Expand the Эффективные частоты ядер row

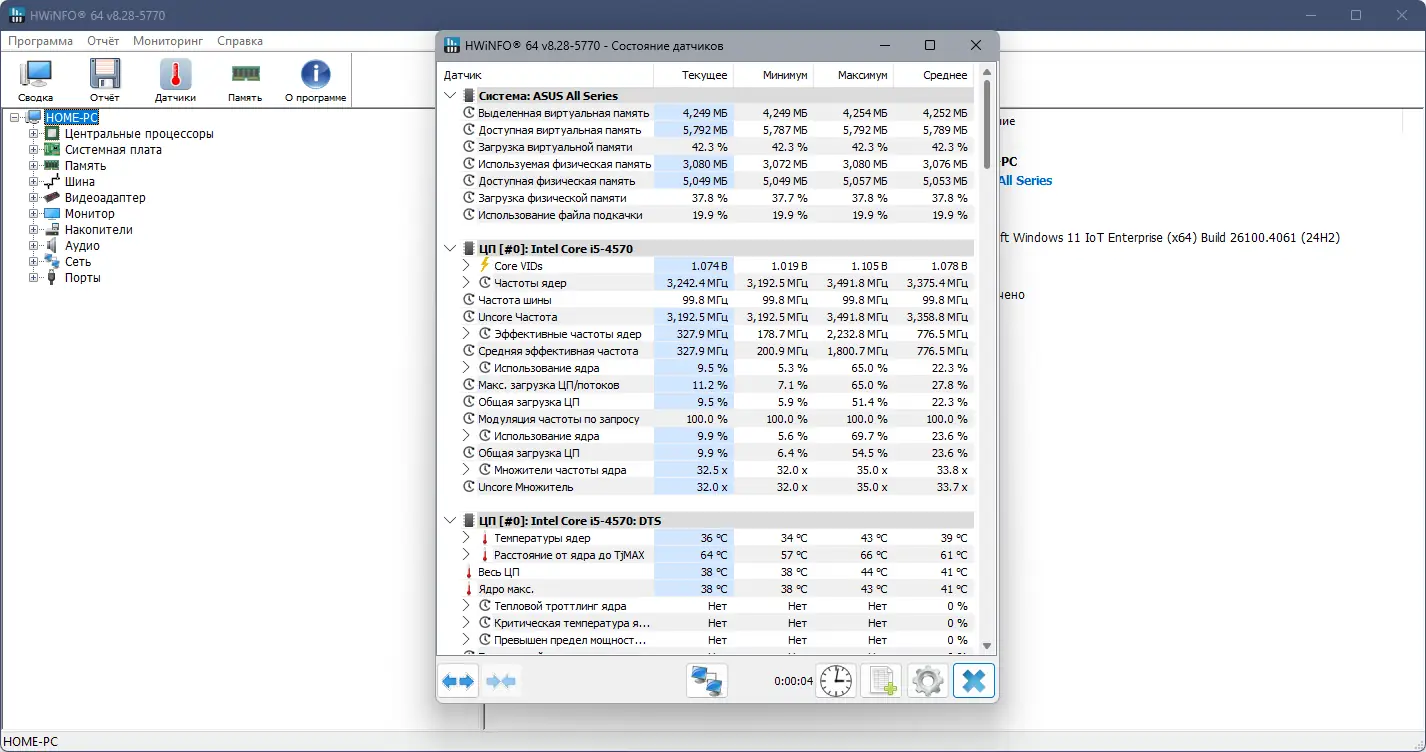click(466, 334)
